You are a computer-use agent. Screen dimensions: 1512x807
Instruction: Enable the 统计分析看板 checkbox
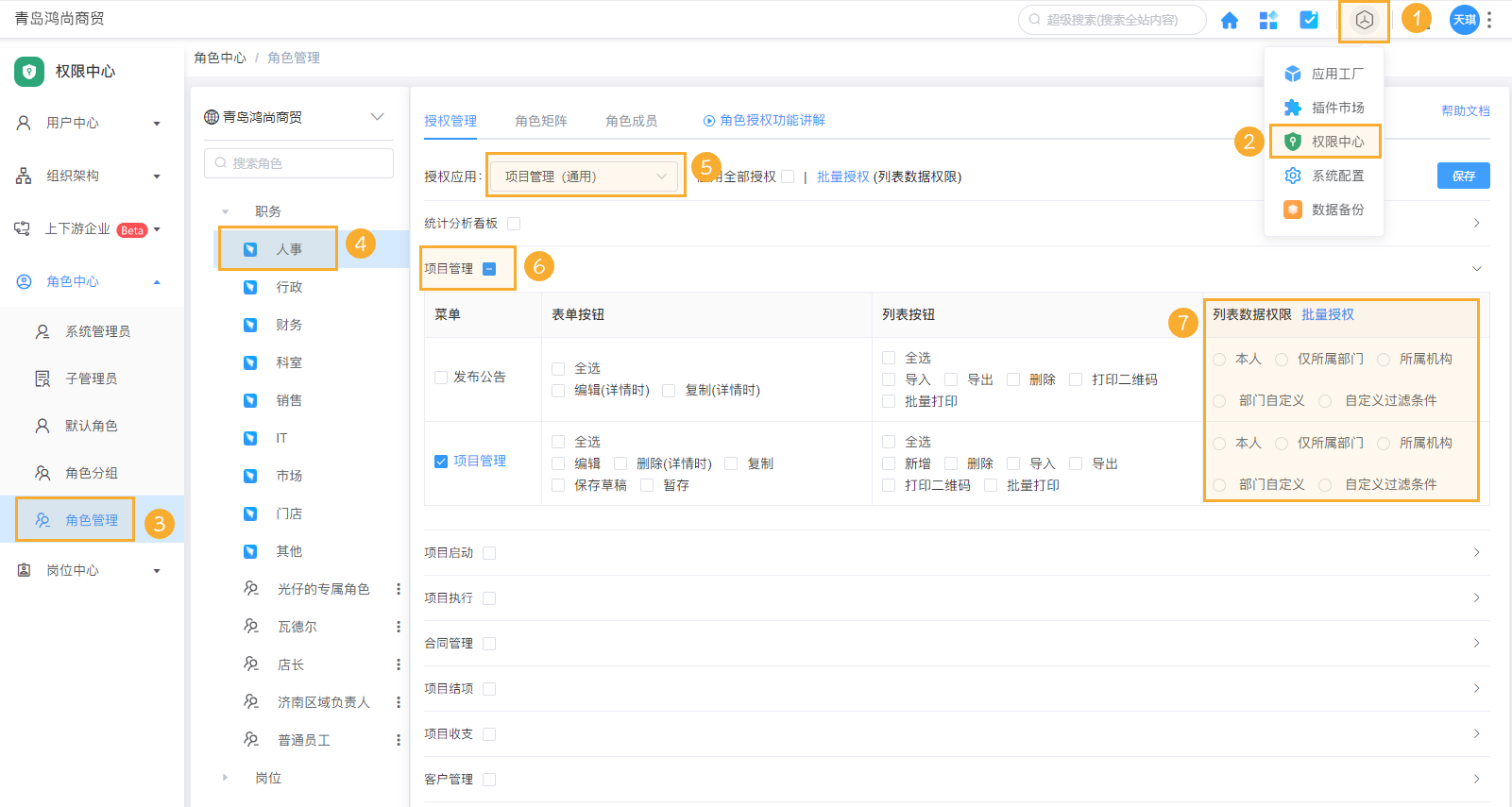tap(514, 224)
